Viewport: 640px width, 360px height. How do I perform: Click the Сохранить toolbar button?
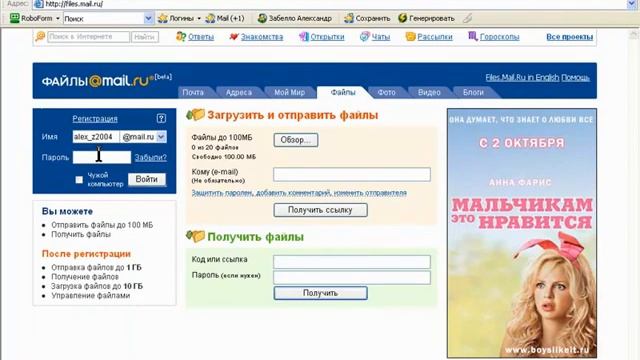367,18
